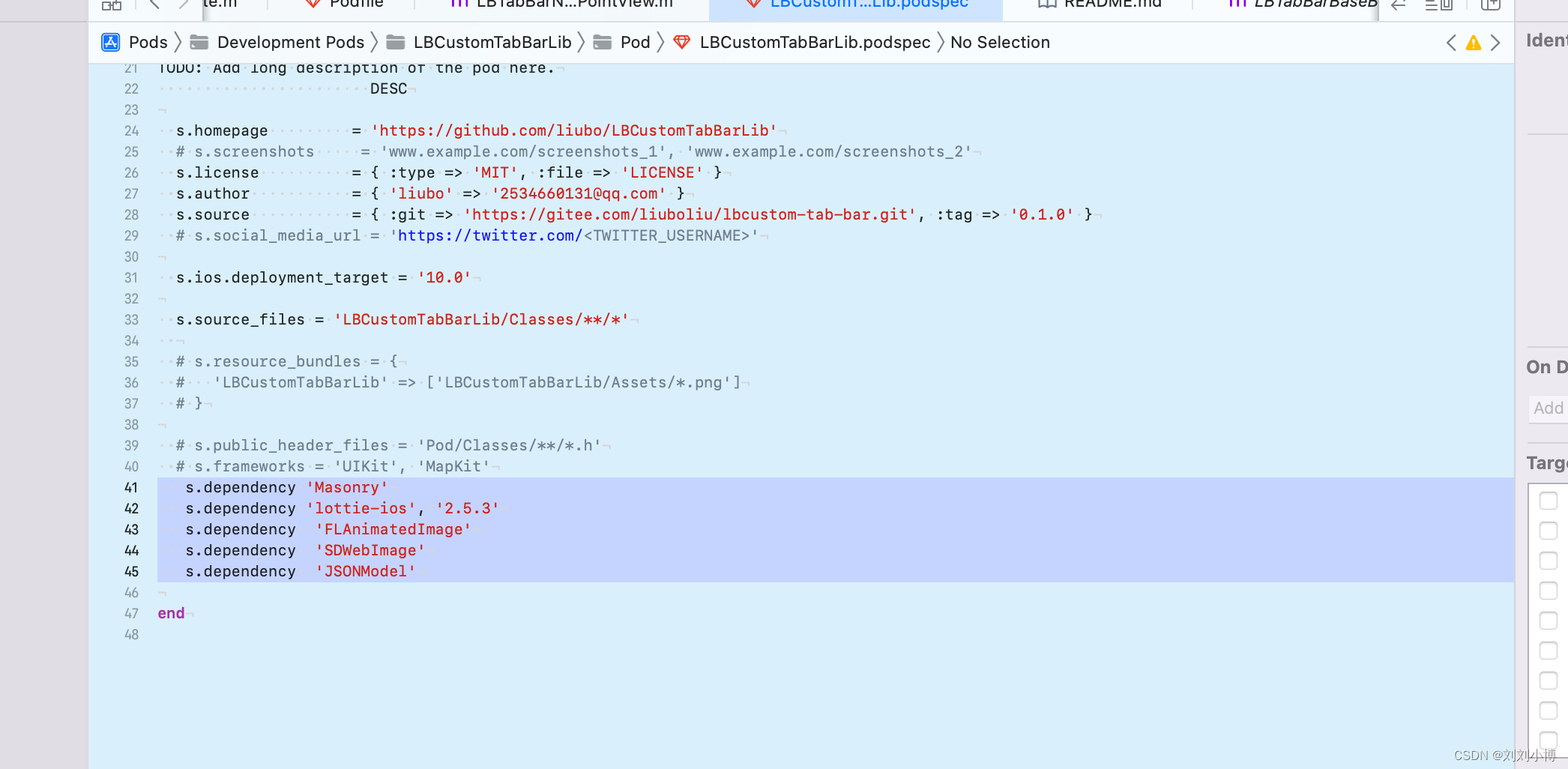The image size is (1568, 769).
Task: Click the '10.0' deployment target value
Action: [x=444, y=277]
